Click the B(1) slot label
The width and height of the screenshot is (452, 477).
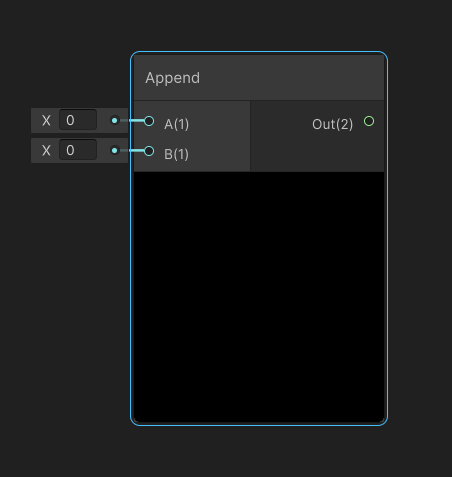pyautogui.click(x=177, y=154)
